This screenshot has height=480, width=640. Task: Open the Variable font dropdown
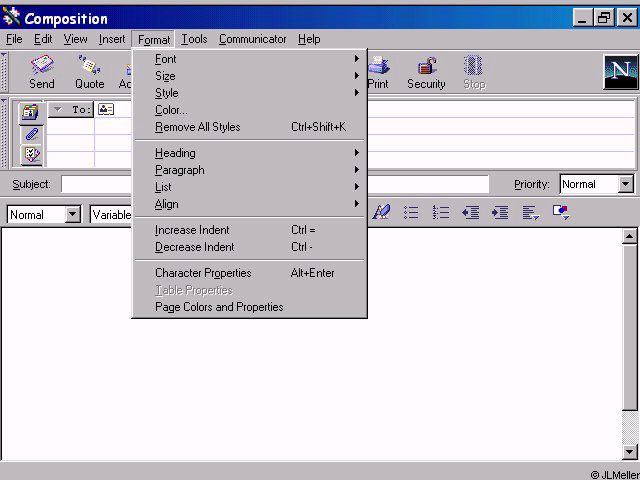[111, 214]
